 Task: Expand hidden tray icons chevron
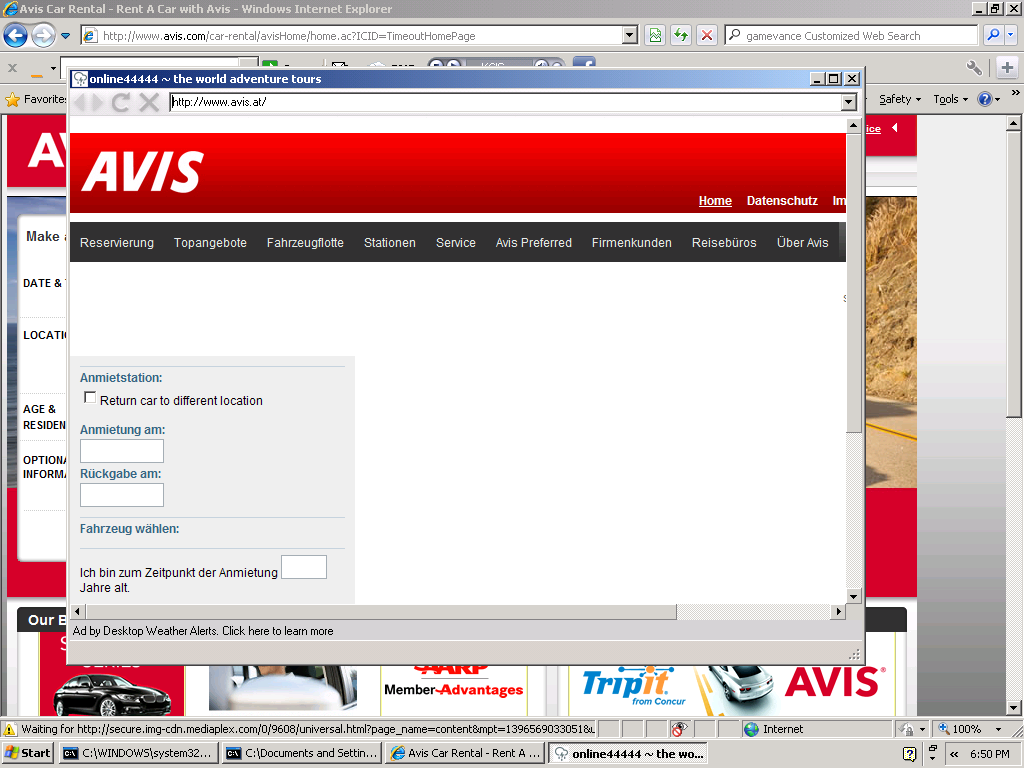coord(954,754)
